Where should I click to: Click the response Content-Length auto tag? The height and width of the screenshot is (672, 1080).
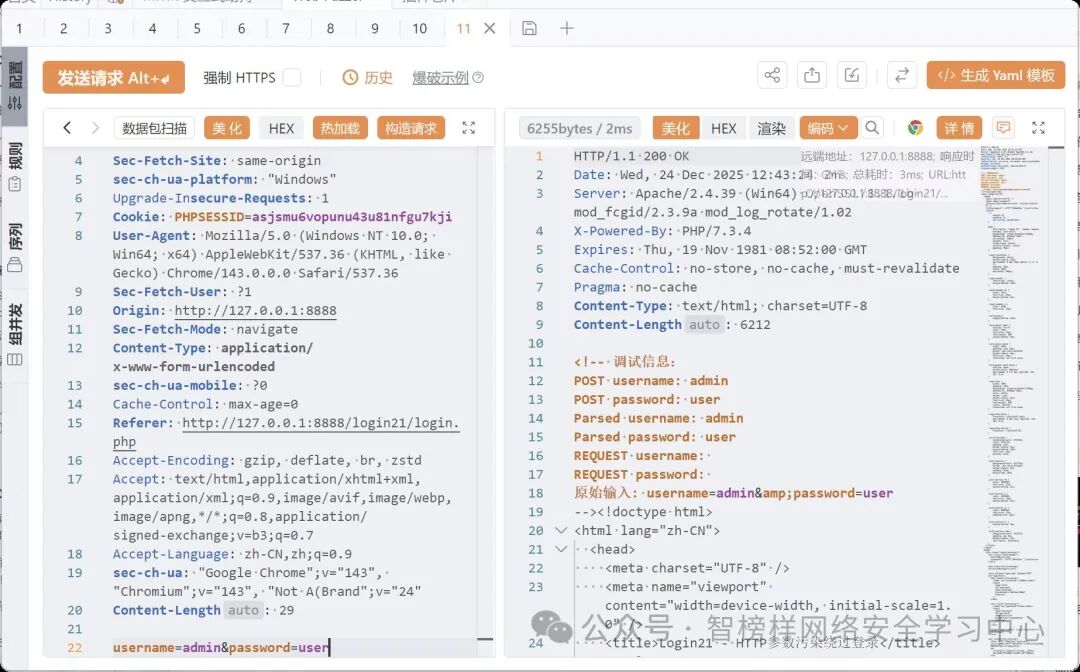pyautogui.click(x=704, y=324)
